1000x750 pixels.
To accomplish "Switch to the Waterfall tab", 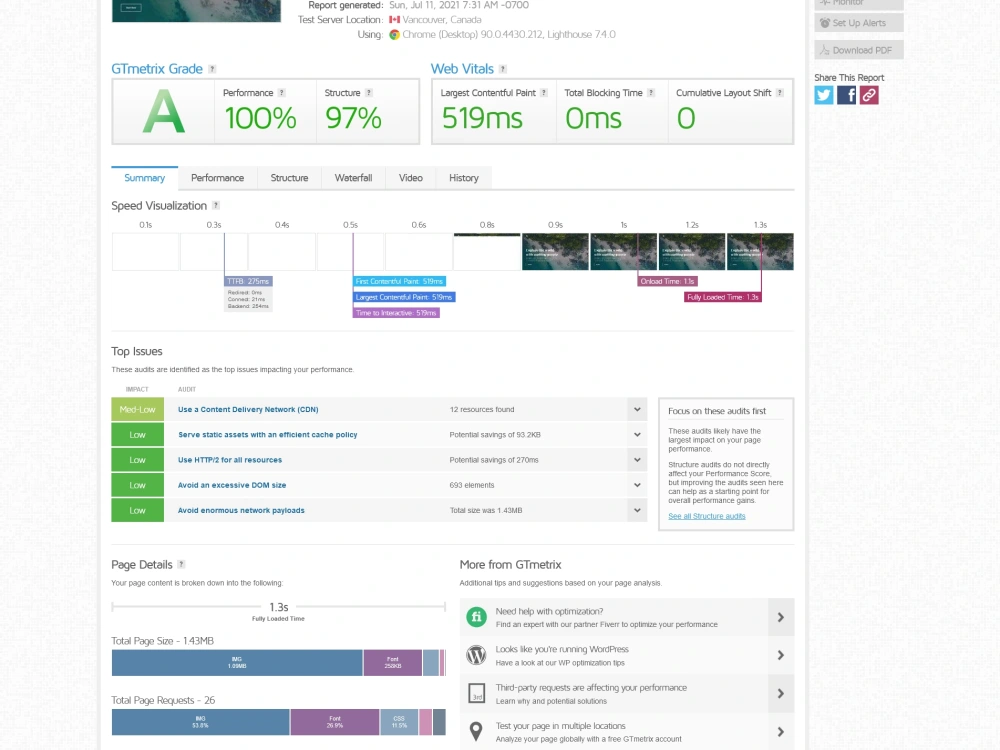I will coord(353,178).
